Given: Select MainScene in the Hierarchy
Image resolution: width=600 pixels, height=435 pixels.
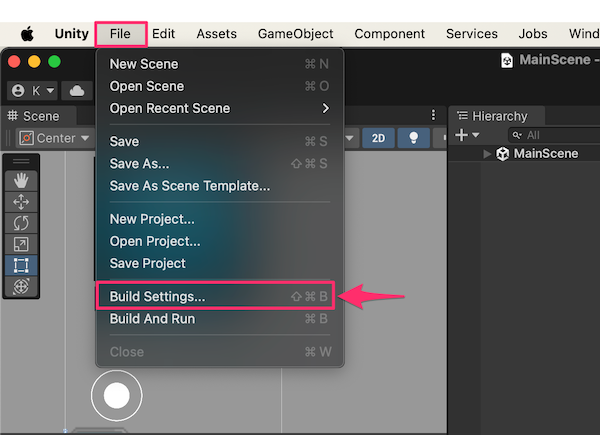Looking at the screenshot, I should [546, 153].
